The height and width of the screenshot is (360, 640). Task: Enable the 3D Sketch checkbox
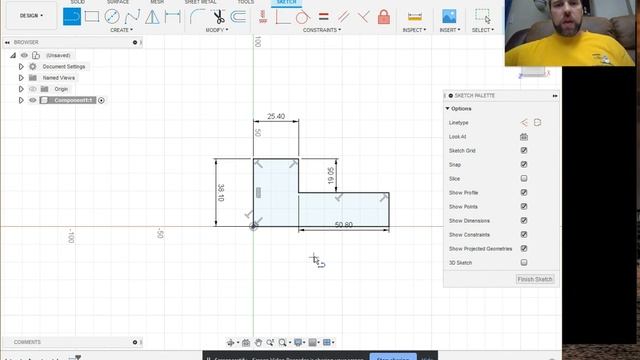[524, 262]
